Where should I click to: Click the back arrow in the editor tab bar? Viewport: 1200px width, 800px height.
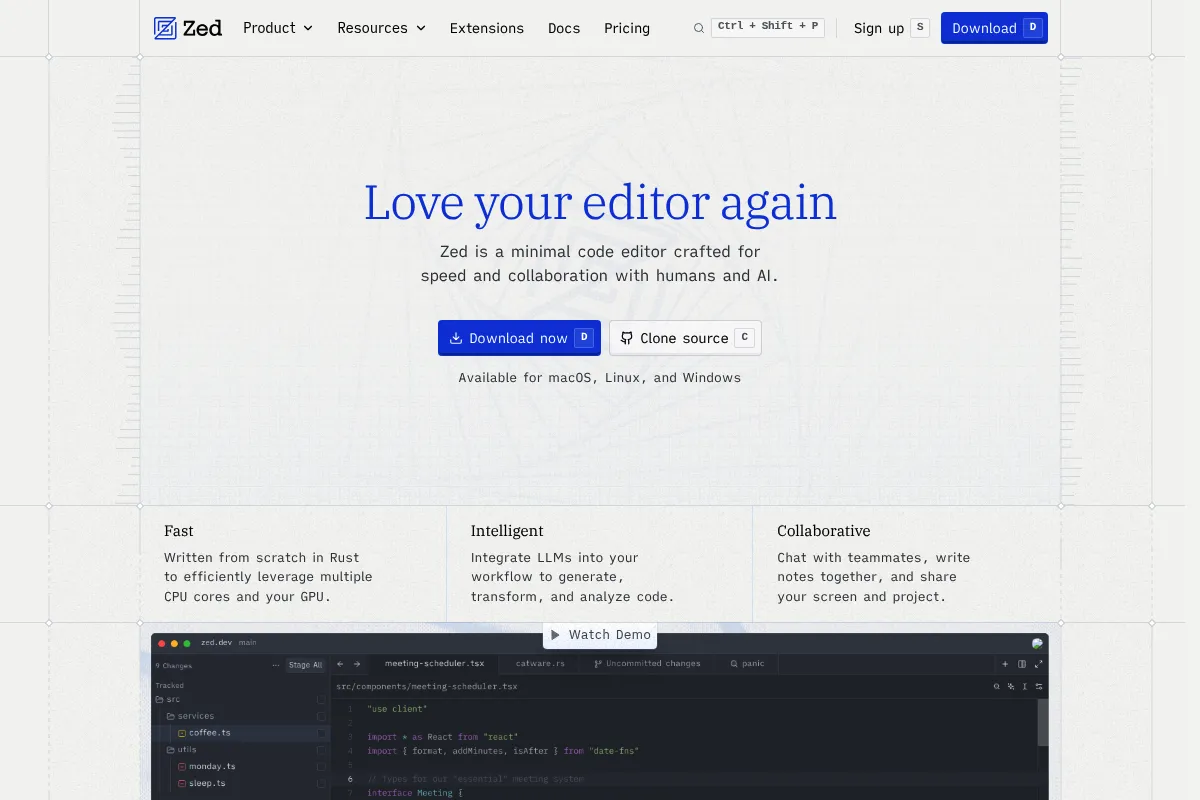pyautogui.click(x=341, y=664)
